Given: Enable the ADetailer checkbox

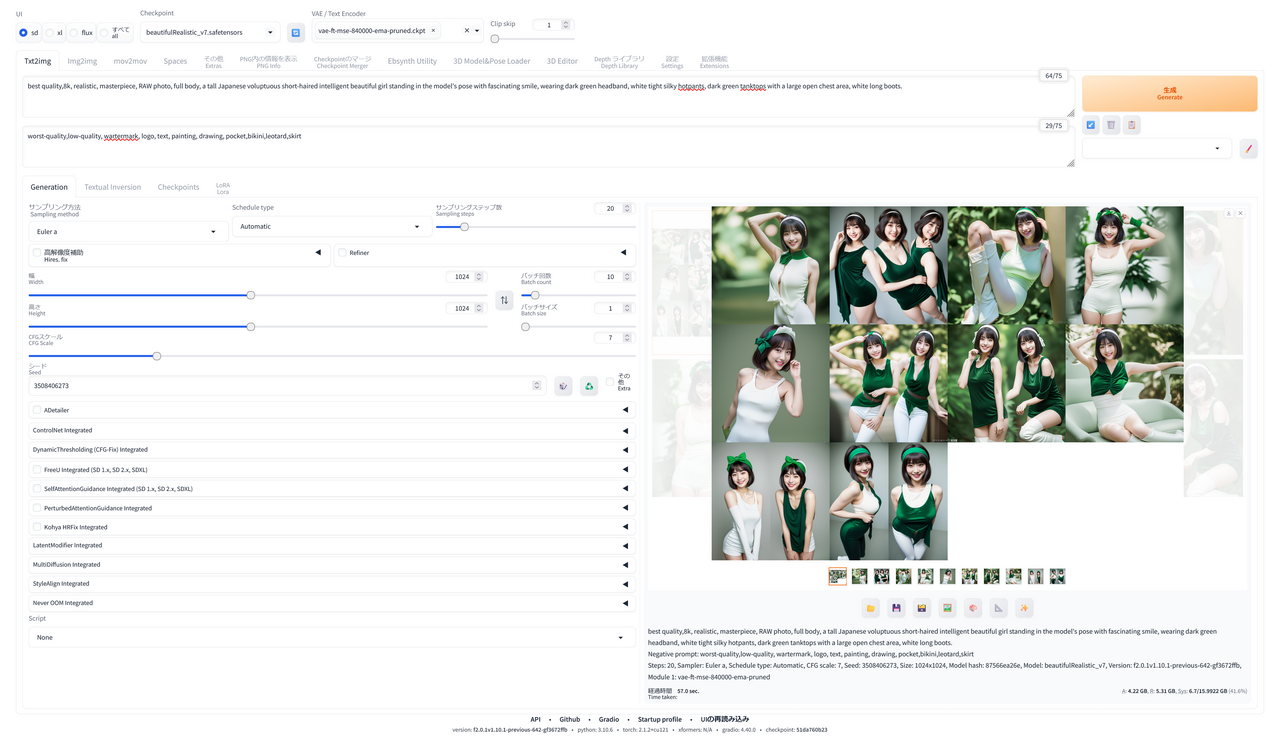Looking at the screenshot, I should pos(37,409).
